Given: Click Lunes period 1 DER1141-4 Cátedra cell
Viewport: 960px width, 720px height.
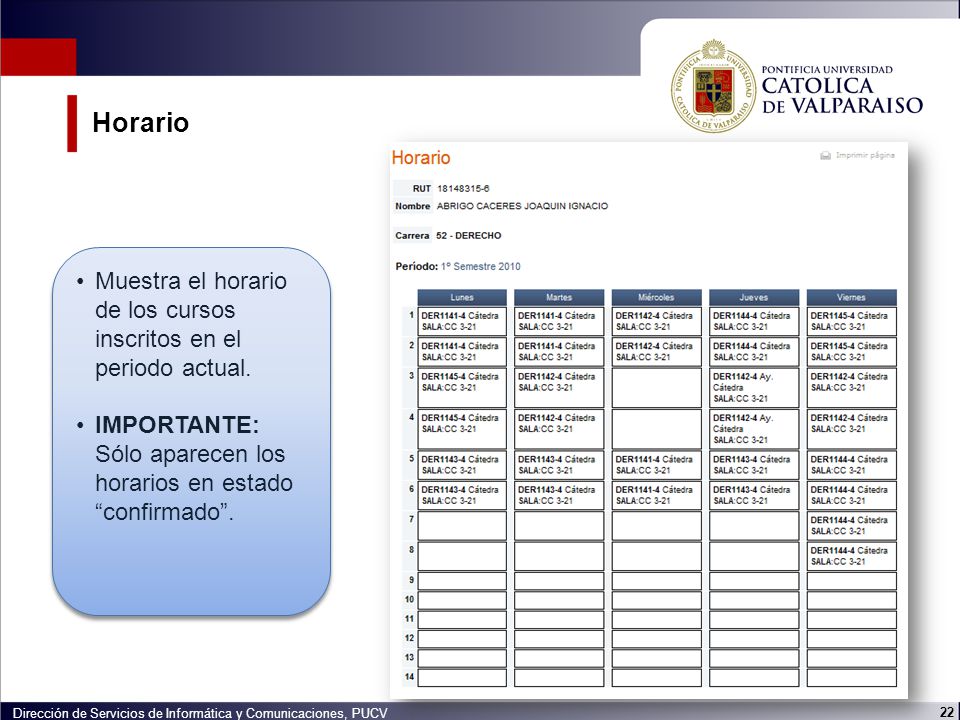Looking at the screenshot, I should (462, 321).
